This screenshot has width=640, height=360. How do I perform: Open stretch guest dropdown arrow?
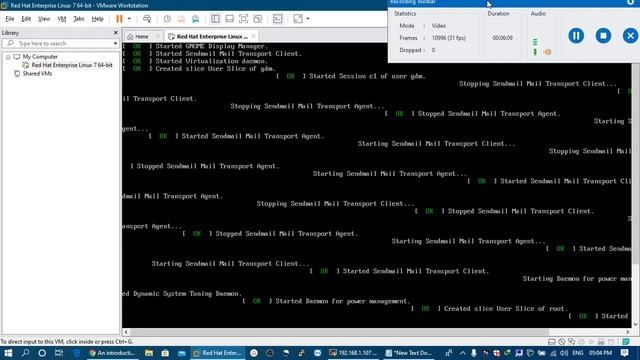pyautogui.click(x=308, y=19)
